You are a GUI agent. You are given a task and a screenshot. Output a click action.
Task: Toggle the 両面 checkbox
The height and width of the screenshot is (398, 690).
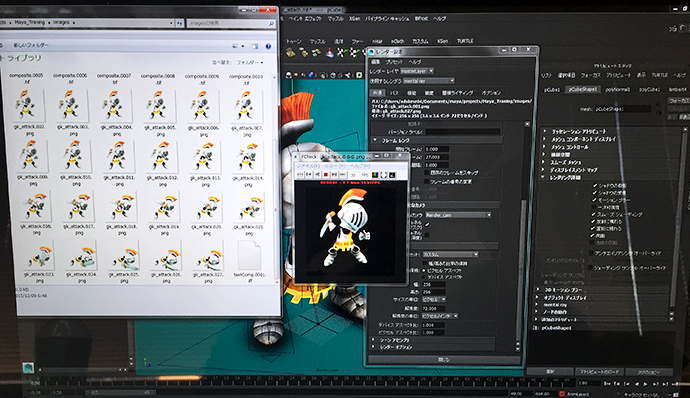pyautogui.click(x=593, y=236)
